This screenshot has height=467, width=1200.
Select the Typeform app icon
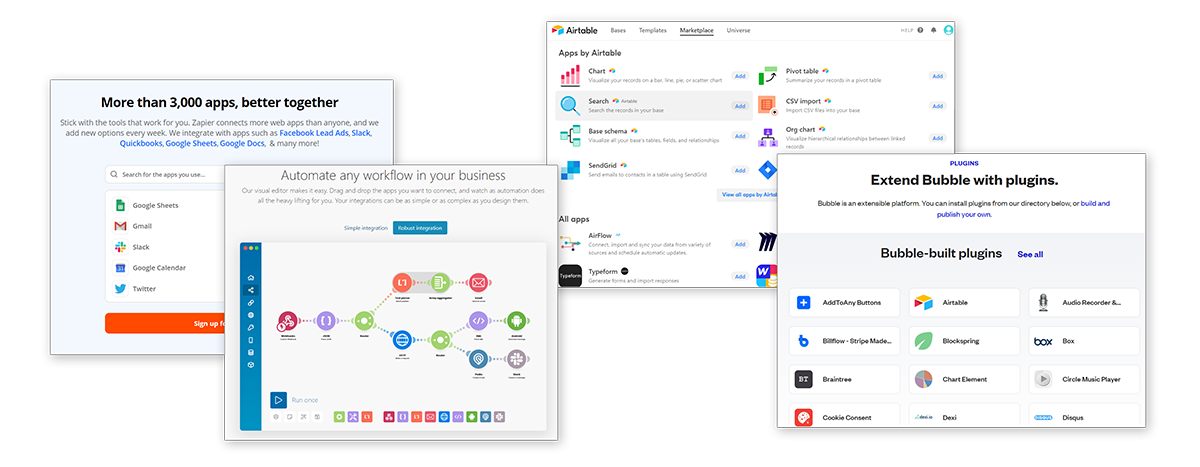(570, 275)
